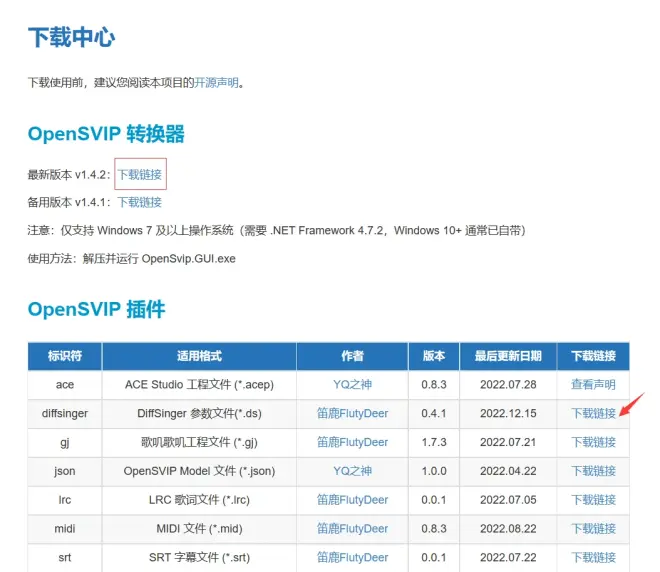Open 查看声明 link in ace row
The image size is (660, 572).
593,384
